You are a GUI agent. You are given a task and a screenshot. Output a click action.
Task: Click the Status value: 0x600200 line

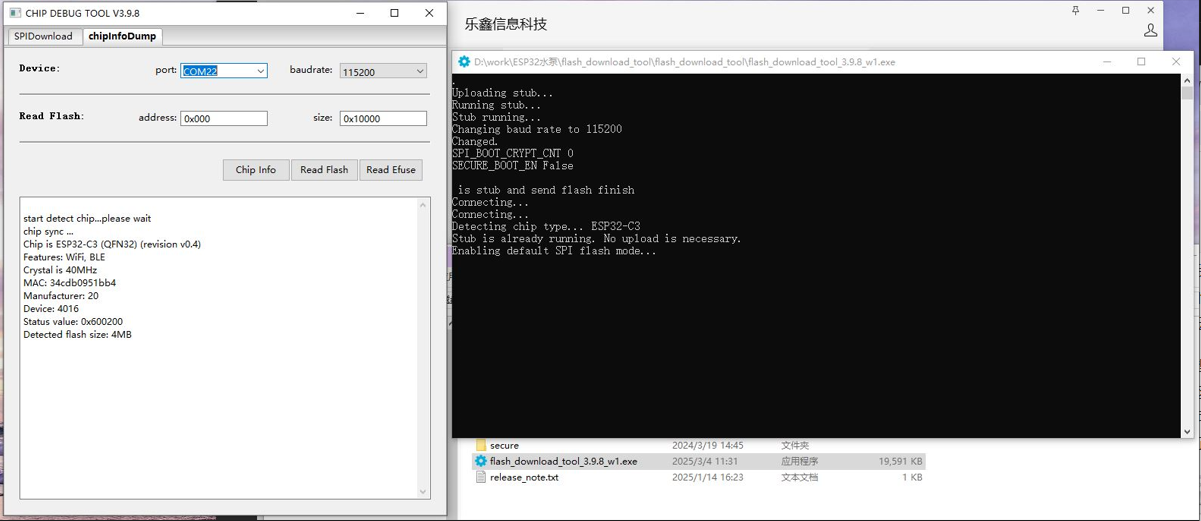73,322
